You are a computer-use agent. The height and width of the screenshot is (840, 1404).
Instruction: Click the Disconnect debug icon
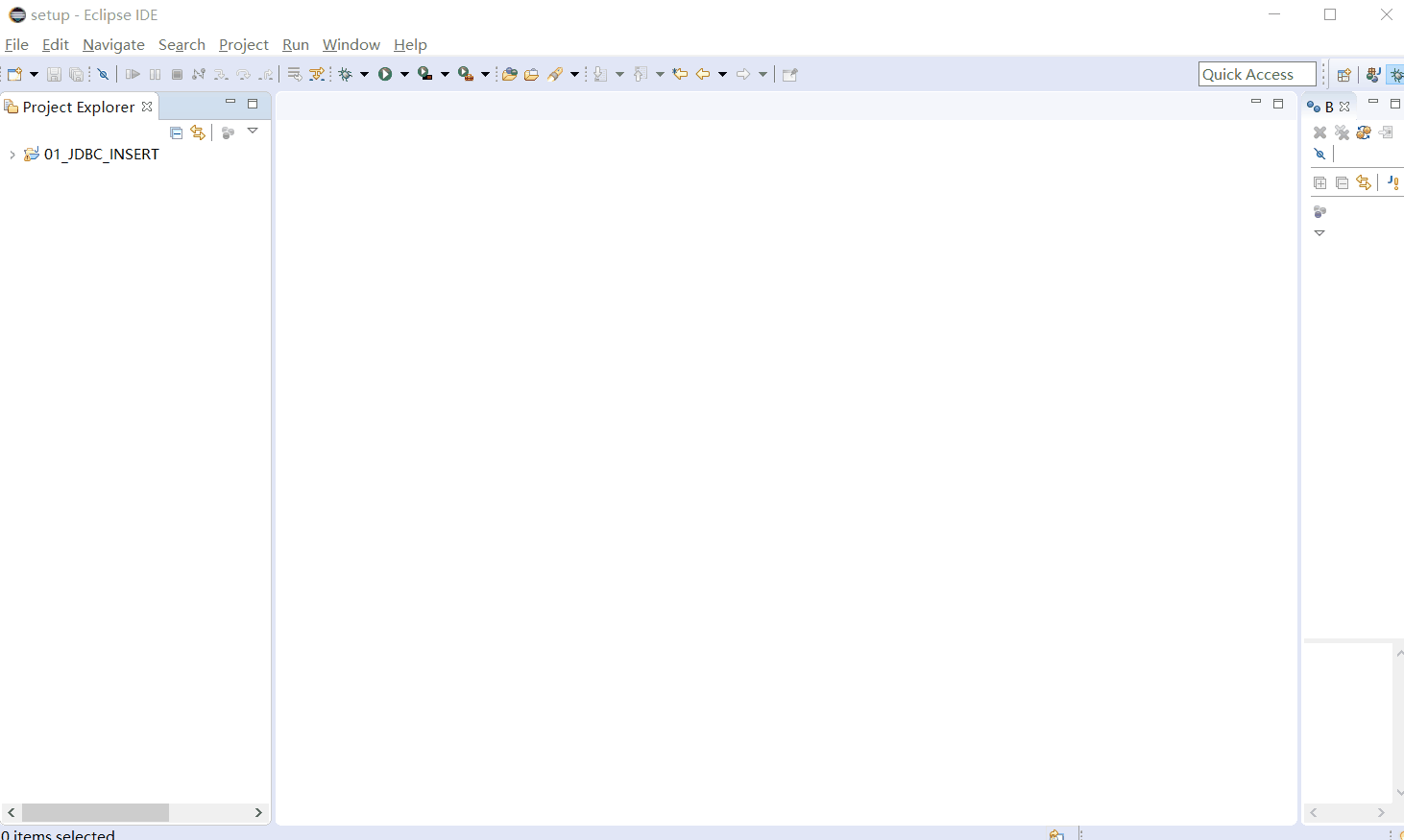(x=199, y=74)
